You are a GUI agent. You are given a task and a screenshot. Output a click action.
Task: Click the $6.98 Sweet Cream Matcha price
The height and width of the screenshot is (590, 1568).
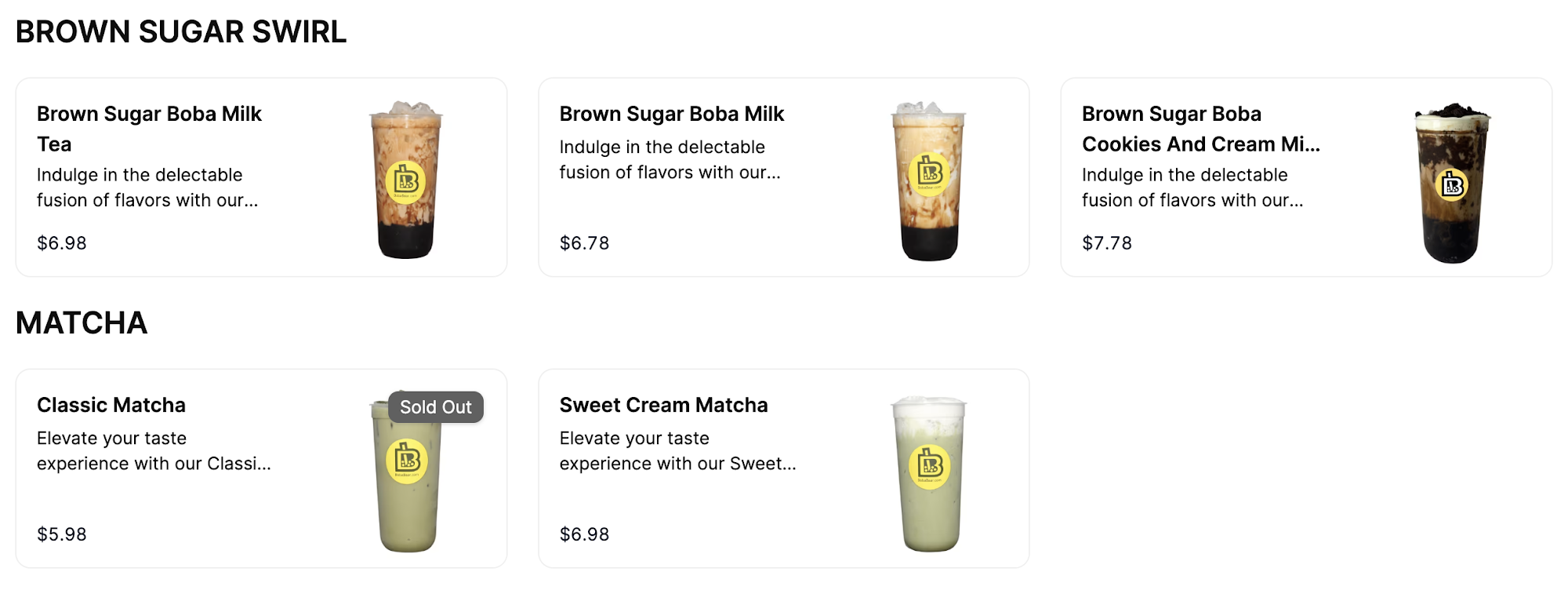(584, 534)
